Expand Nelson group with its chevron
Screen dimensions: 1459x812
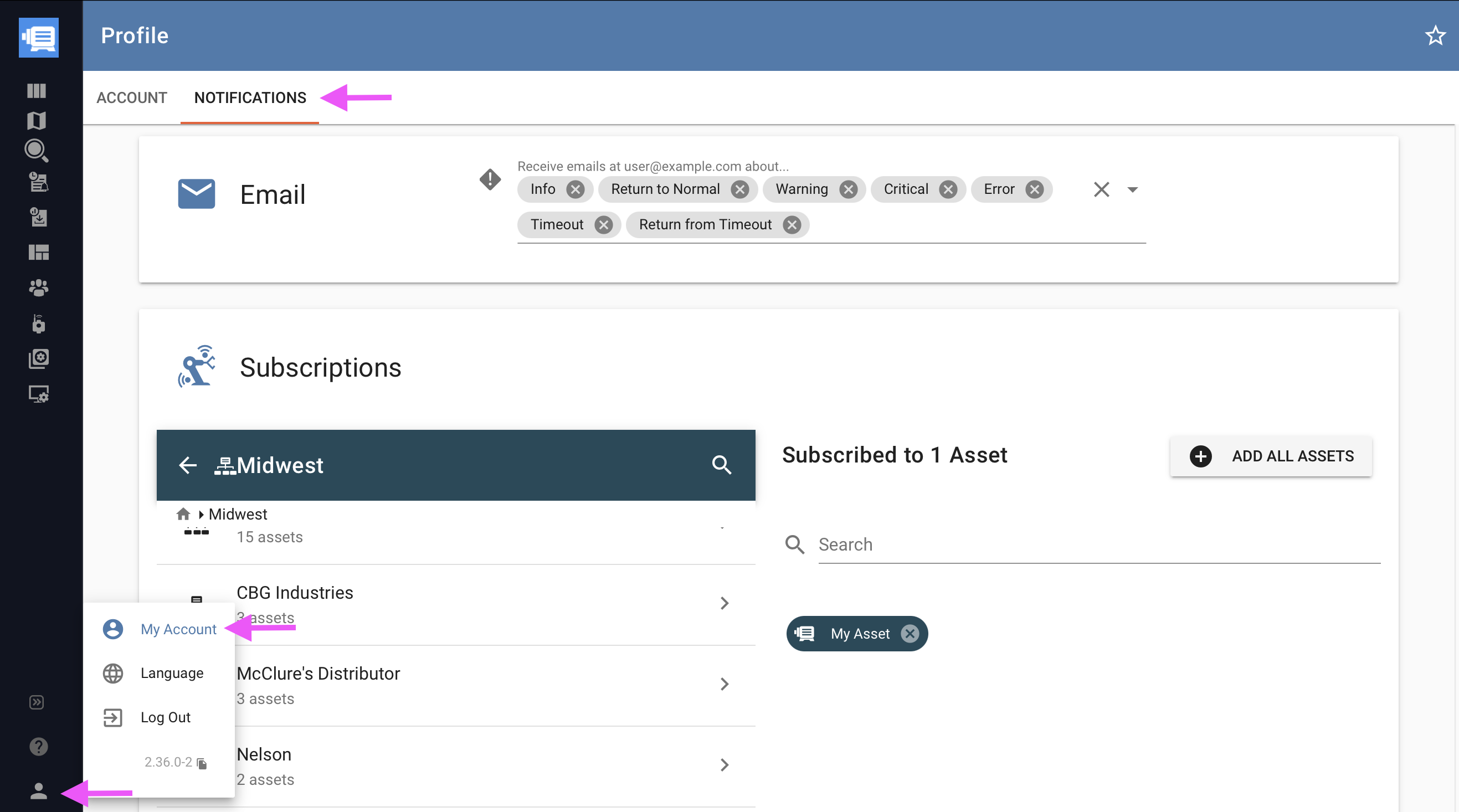pyautogui.click(x=725, y=765)
